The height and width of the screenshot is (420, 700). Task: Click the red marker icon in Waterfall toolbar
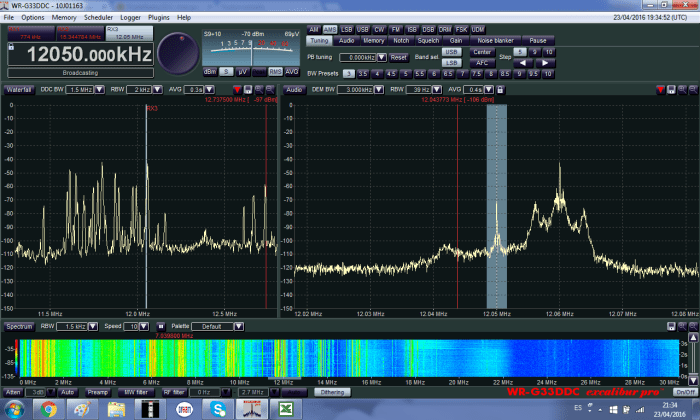coord(235,89)
